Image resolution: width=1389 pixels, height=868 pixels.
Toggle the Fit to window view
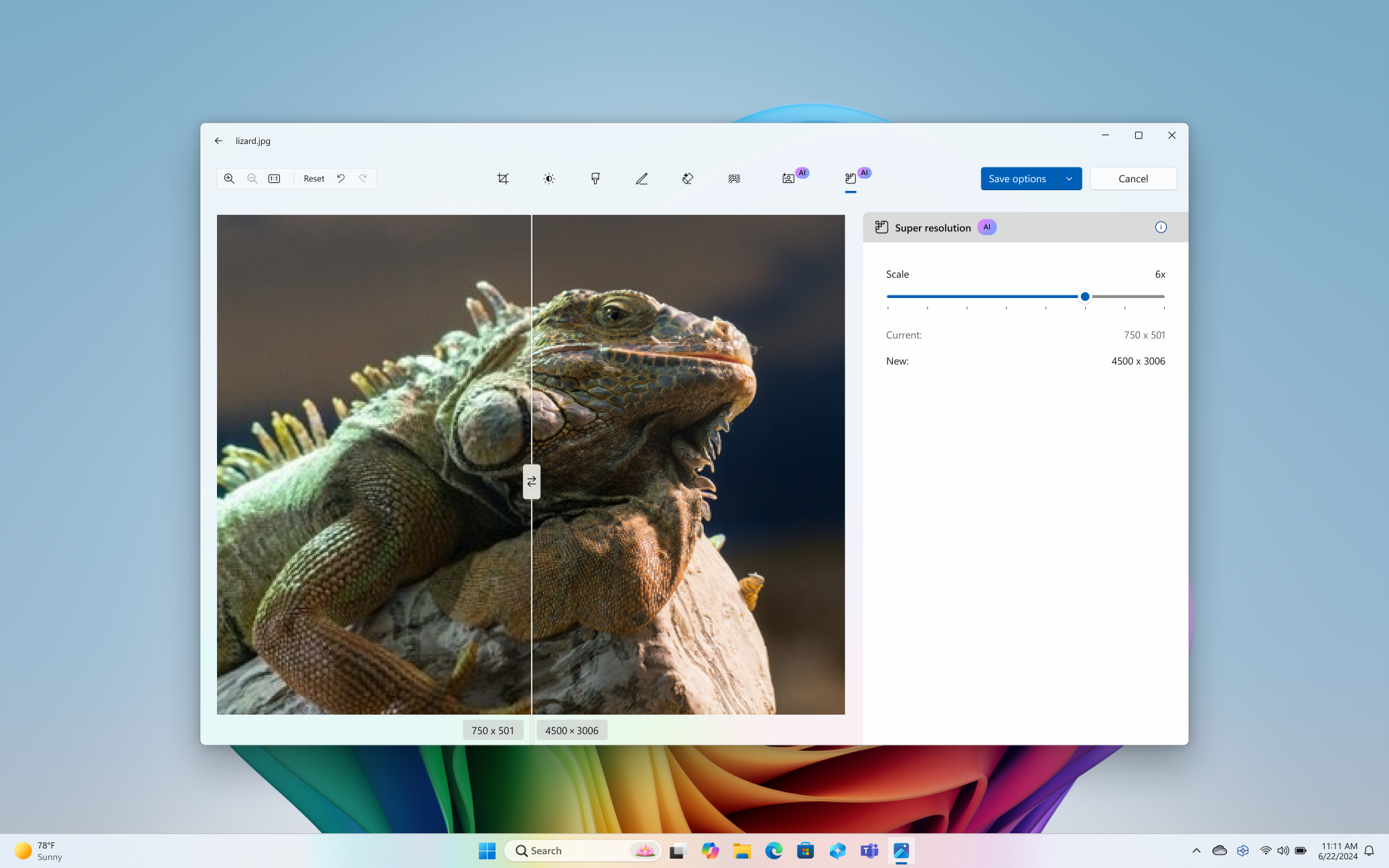pyautogui.click(x=274, y=178)
